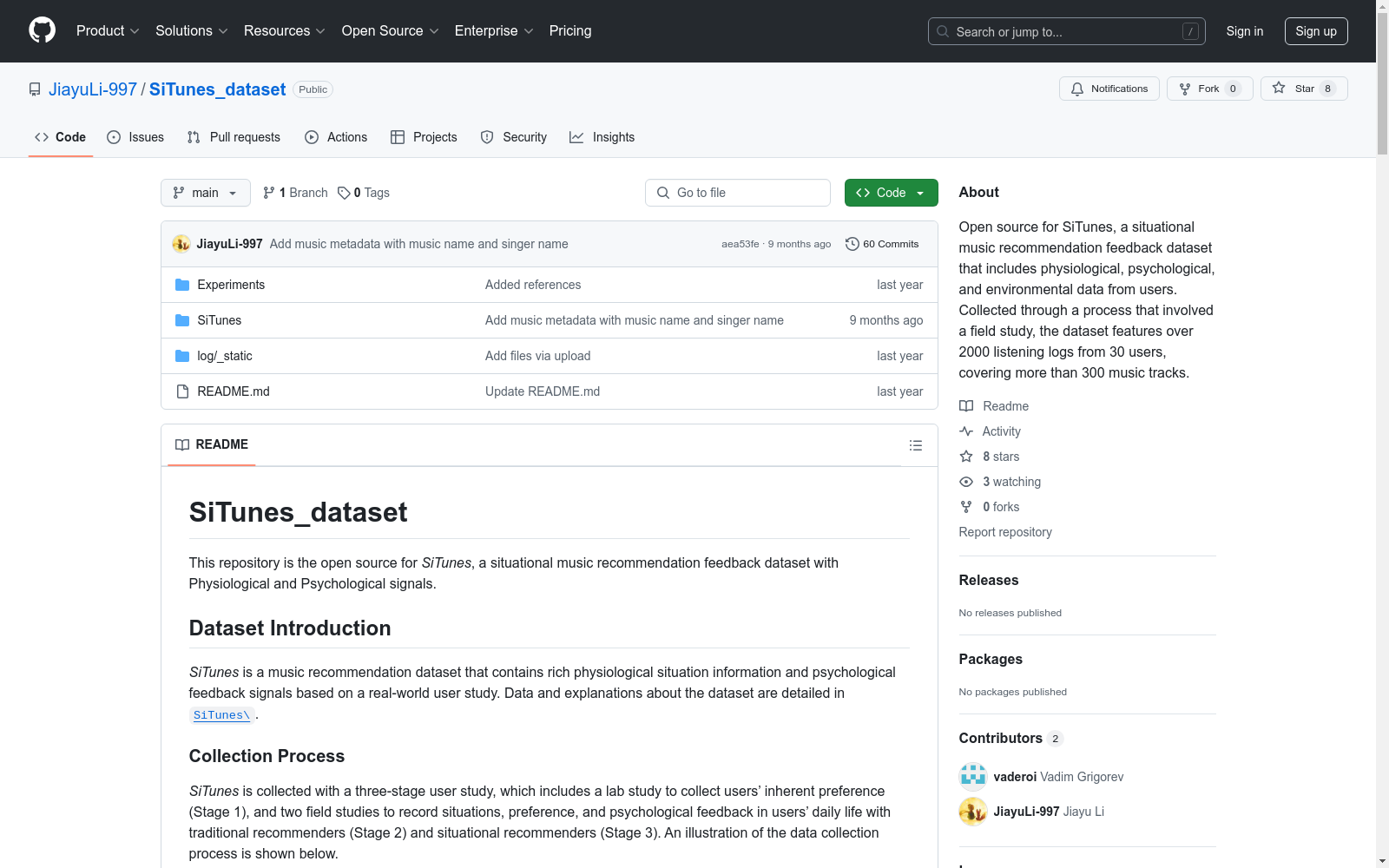The width and height of the screenshot is (1389, 868).
Task: Open contributor JiayuLi-997 Jiayu Li profile
Action: [1049, 812]
